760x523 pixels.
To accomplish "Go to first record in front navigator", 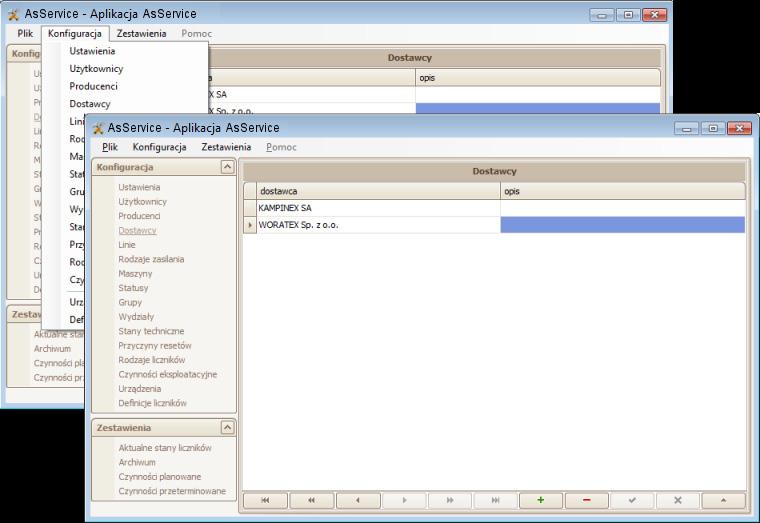I will [x=265, y=500].
